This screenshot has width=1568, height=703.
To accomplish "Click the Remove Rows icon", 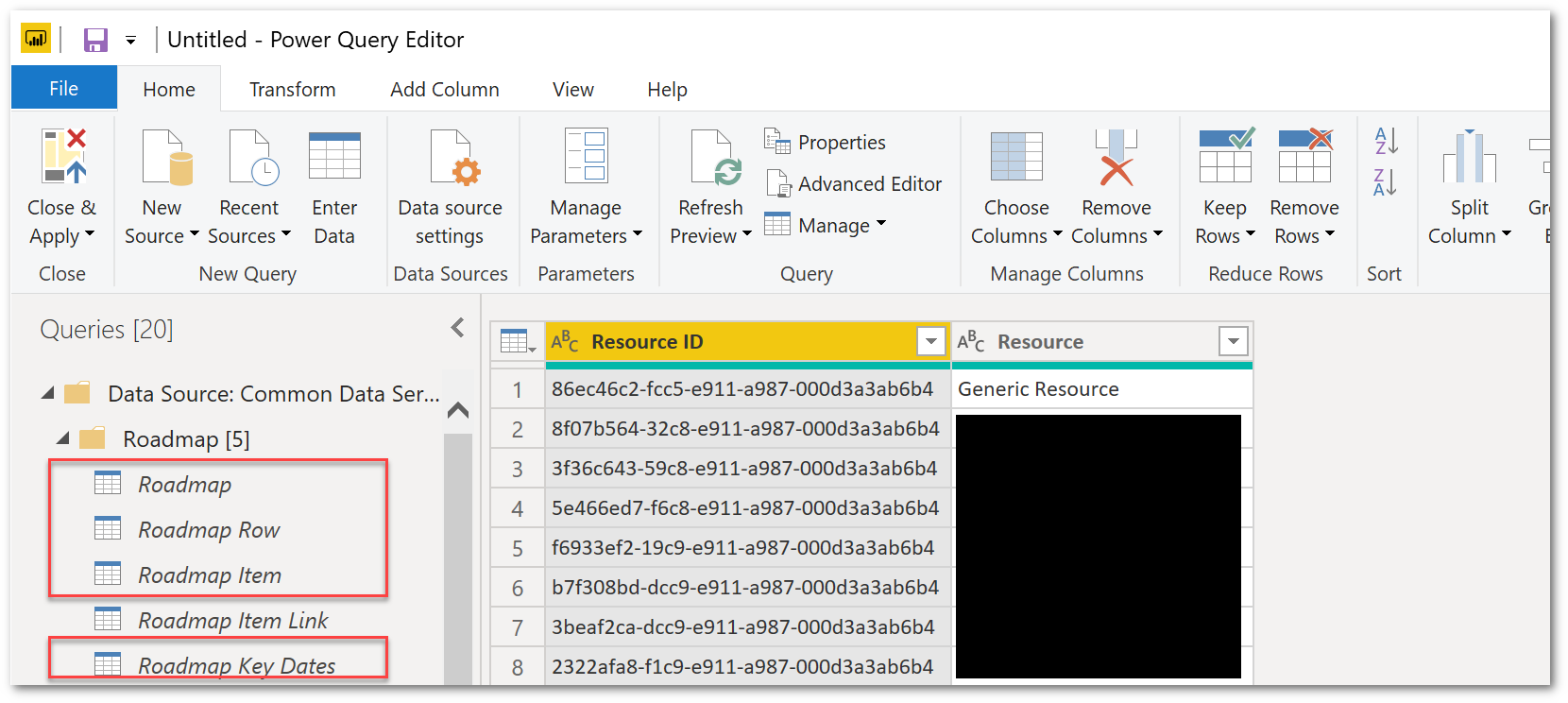I will tap(1305, 155).
